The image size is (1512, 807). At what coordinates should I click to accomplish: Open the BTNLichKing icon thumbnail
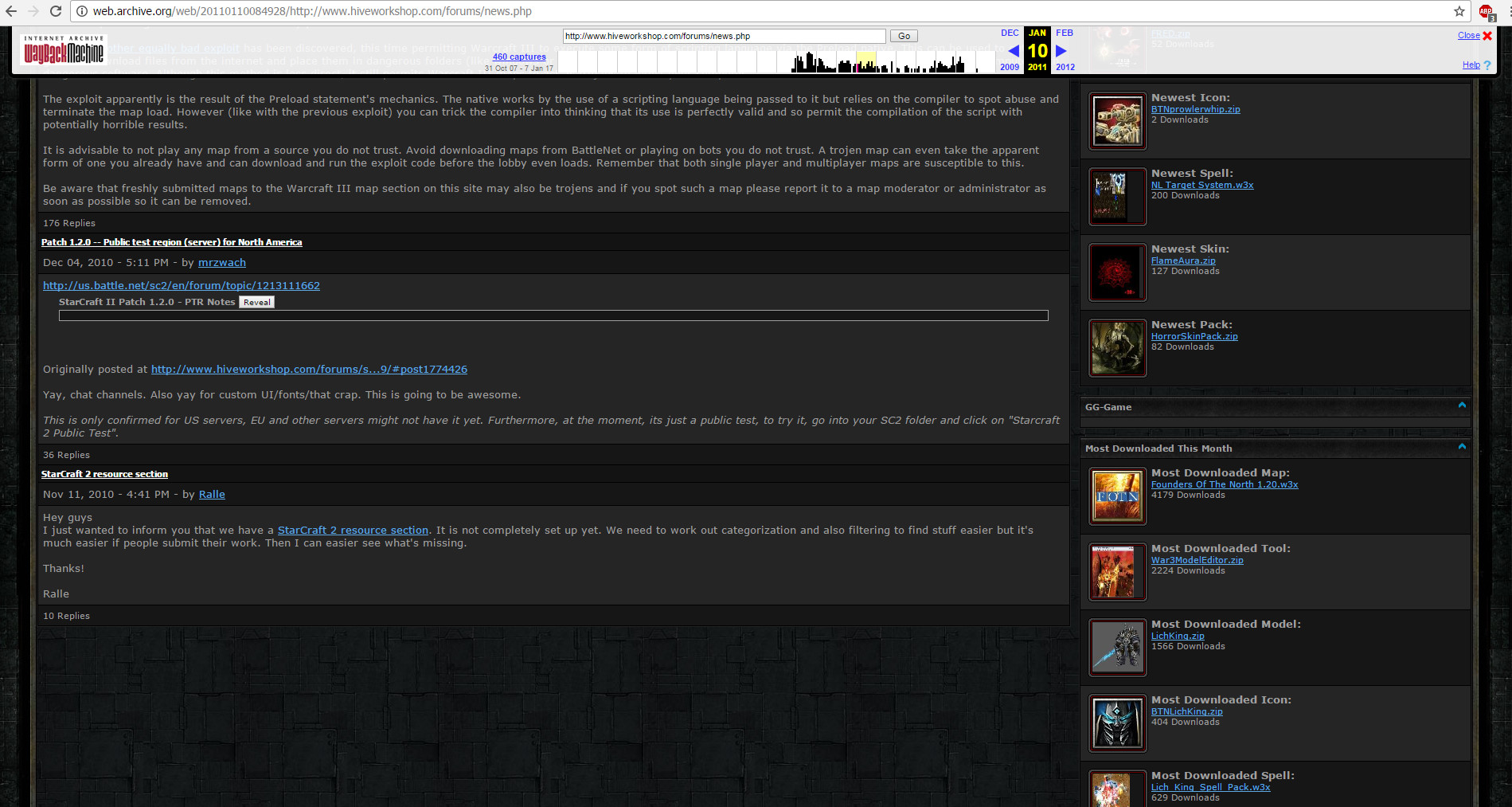click(x=1118, y=723)
